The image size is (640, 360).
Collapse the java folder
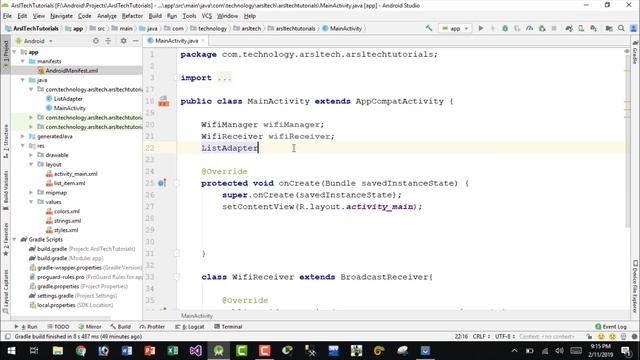click(23, 80)
